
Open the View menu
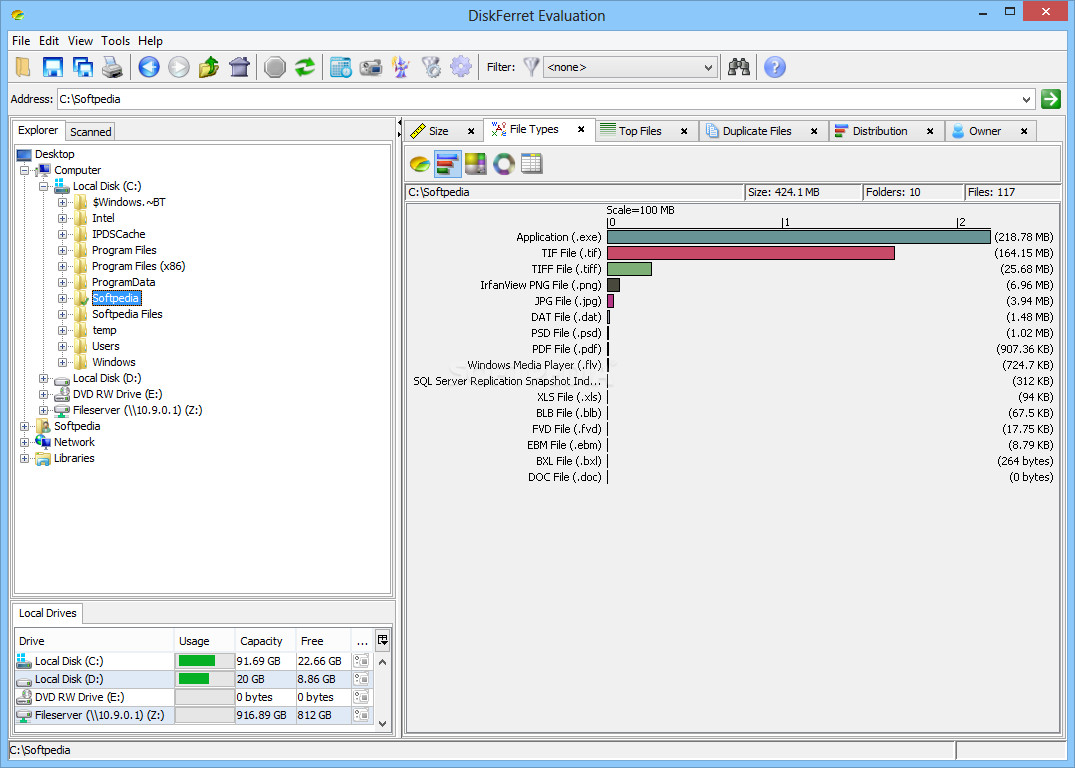pyautogui.click(x=80, y=41)
